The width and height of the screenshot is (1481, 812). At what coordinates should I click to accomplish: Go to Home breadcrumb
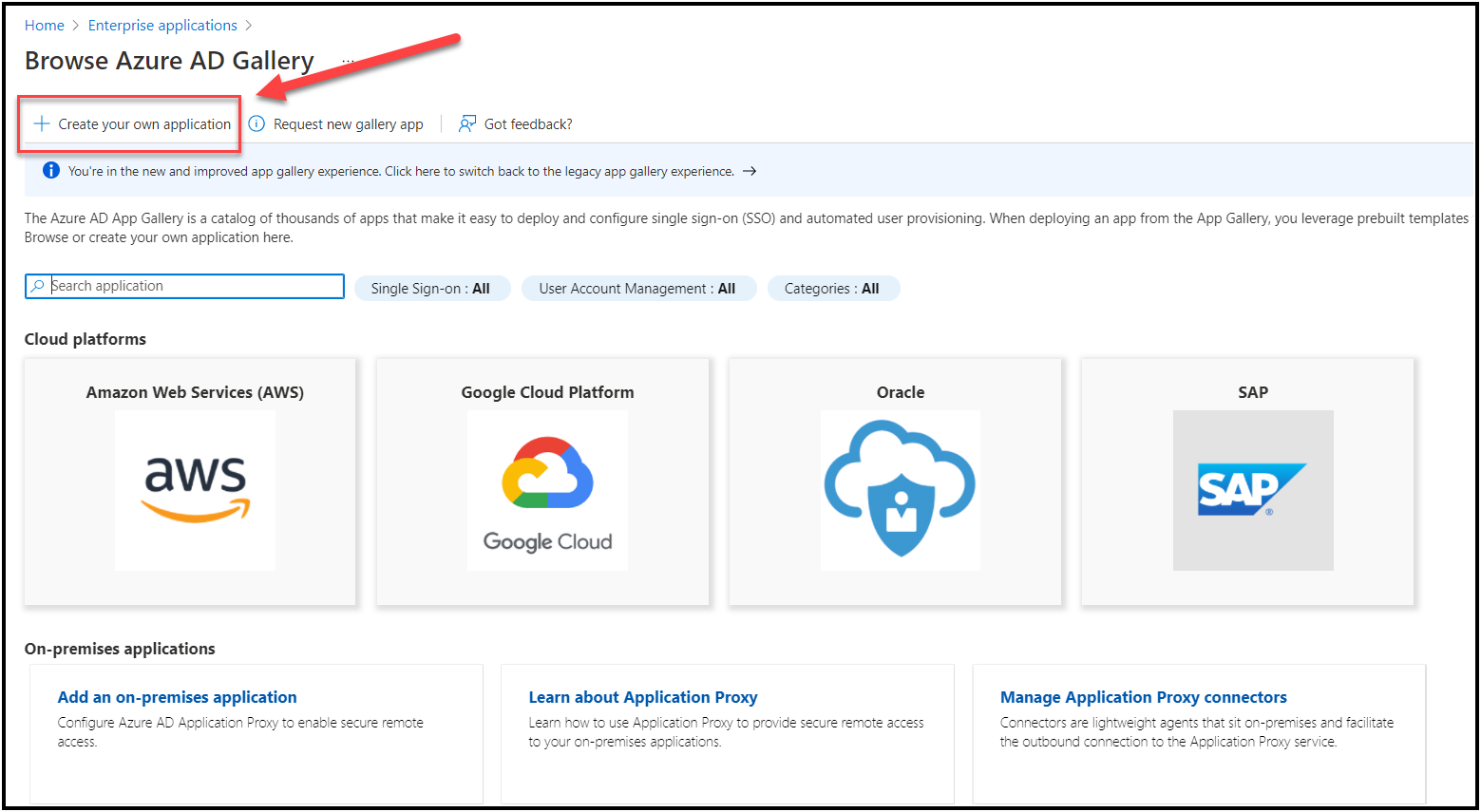(x=45, y=26)
